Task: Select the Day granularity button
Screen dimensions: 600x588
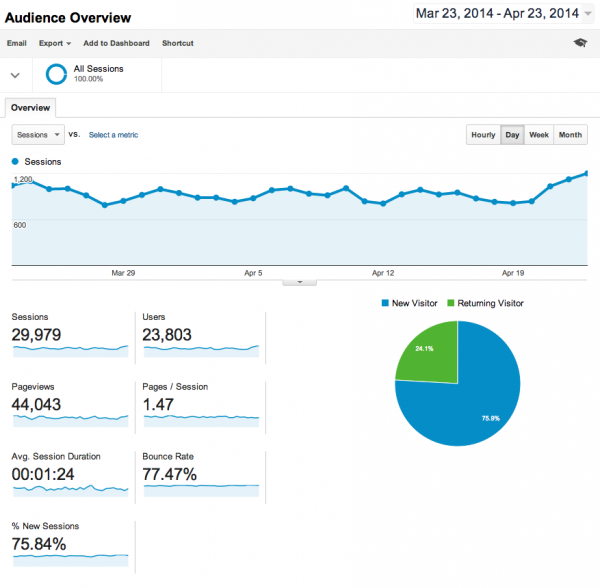Action: tap(512, 135)
